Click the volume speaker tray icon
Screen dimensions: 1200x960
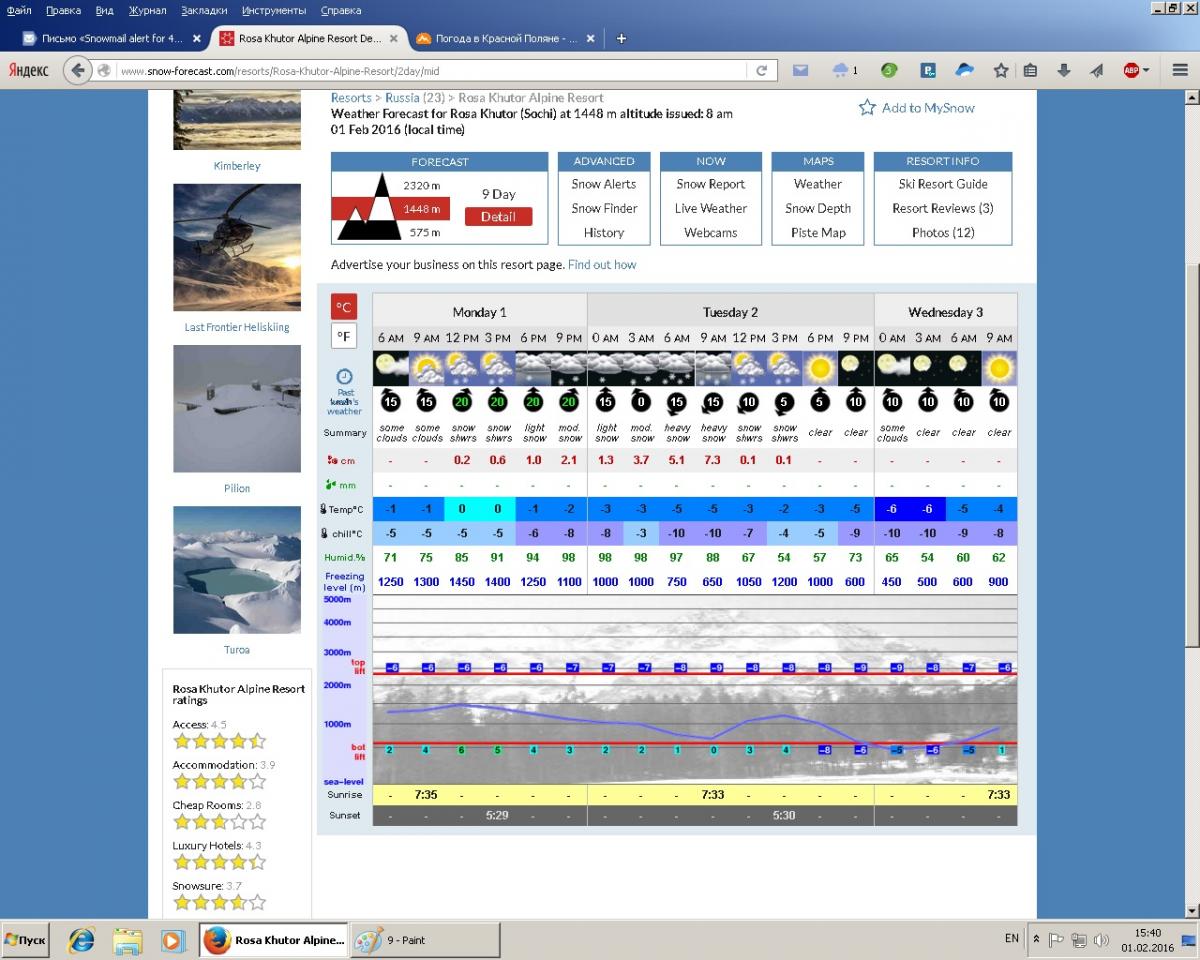(1101, 940)
